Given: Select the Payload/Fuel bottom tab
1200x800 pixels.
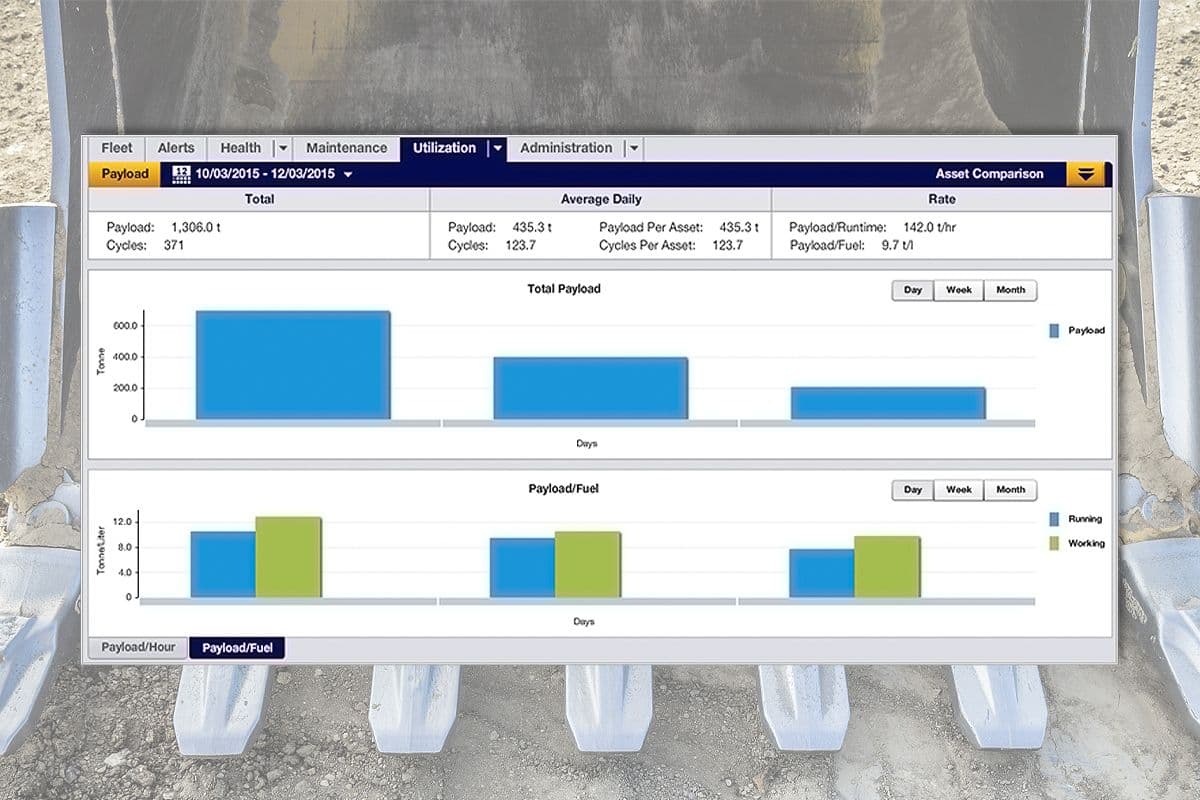Looking at the screenshot, I should (237, 647).
